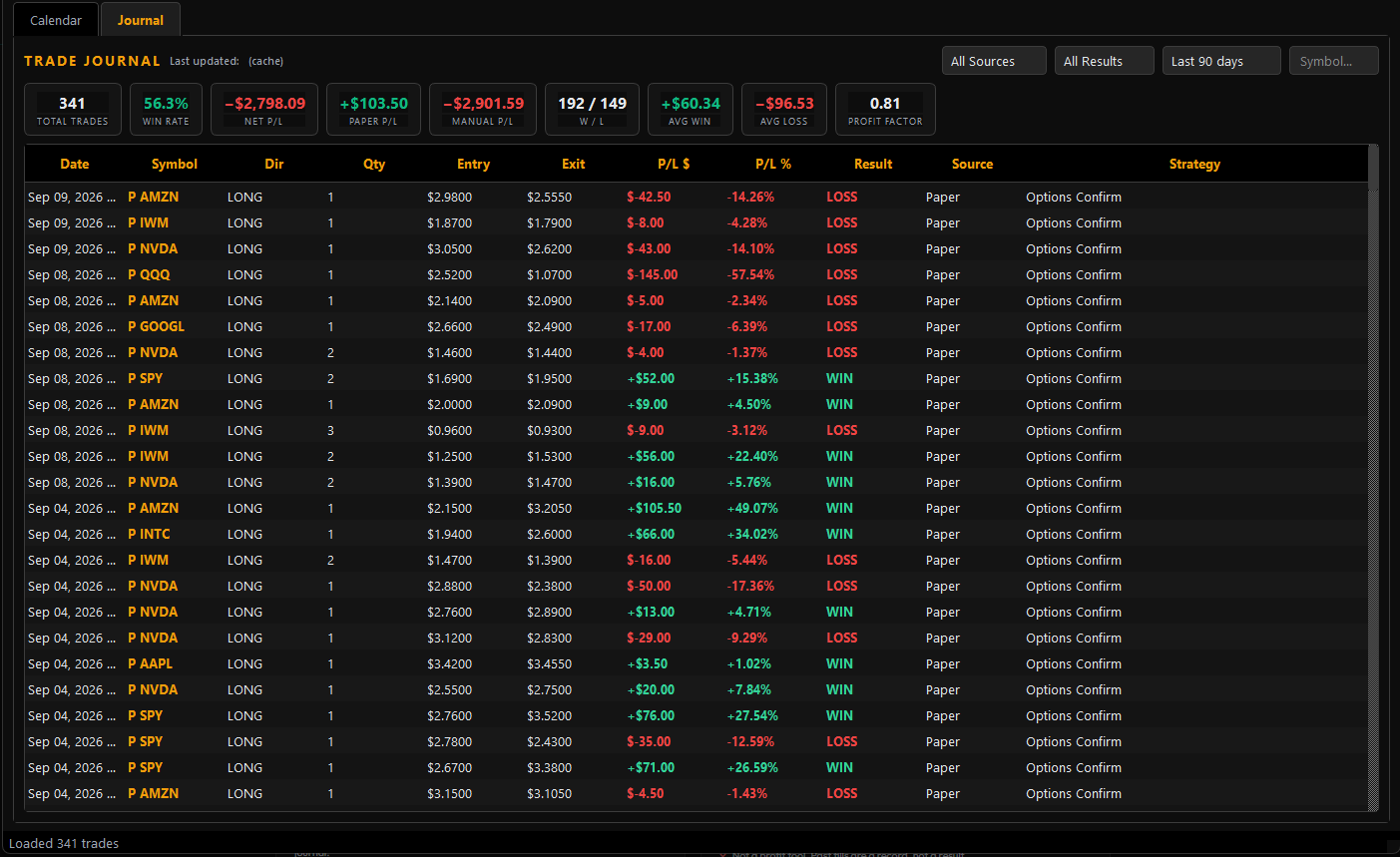The image size is (1400, 857).
Task: Click the +49.07% P/L percent cell
Action: point(752,508)
